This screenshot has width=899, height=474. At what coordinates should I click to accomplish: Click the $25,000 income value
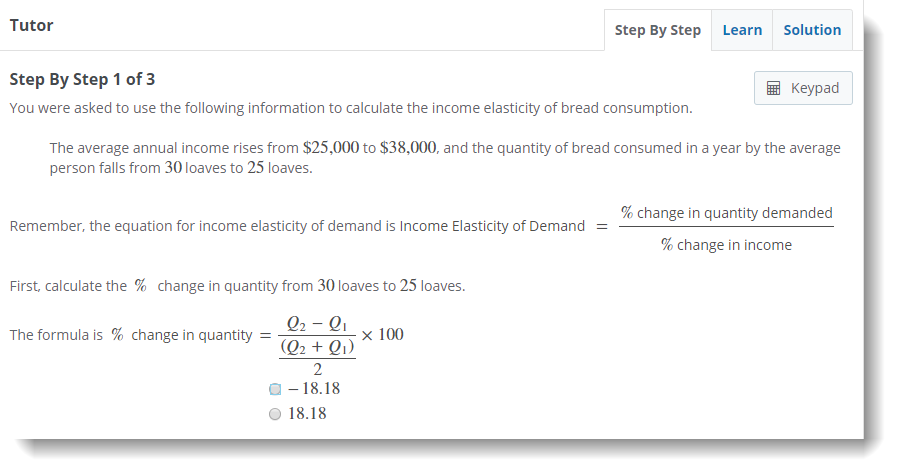(x=330, y=147)
